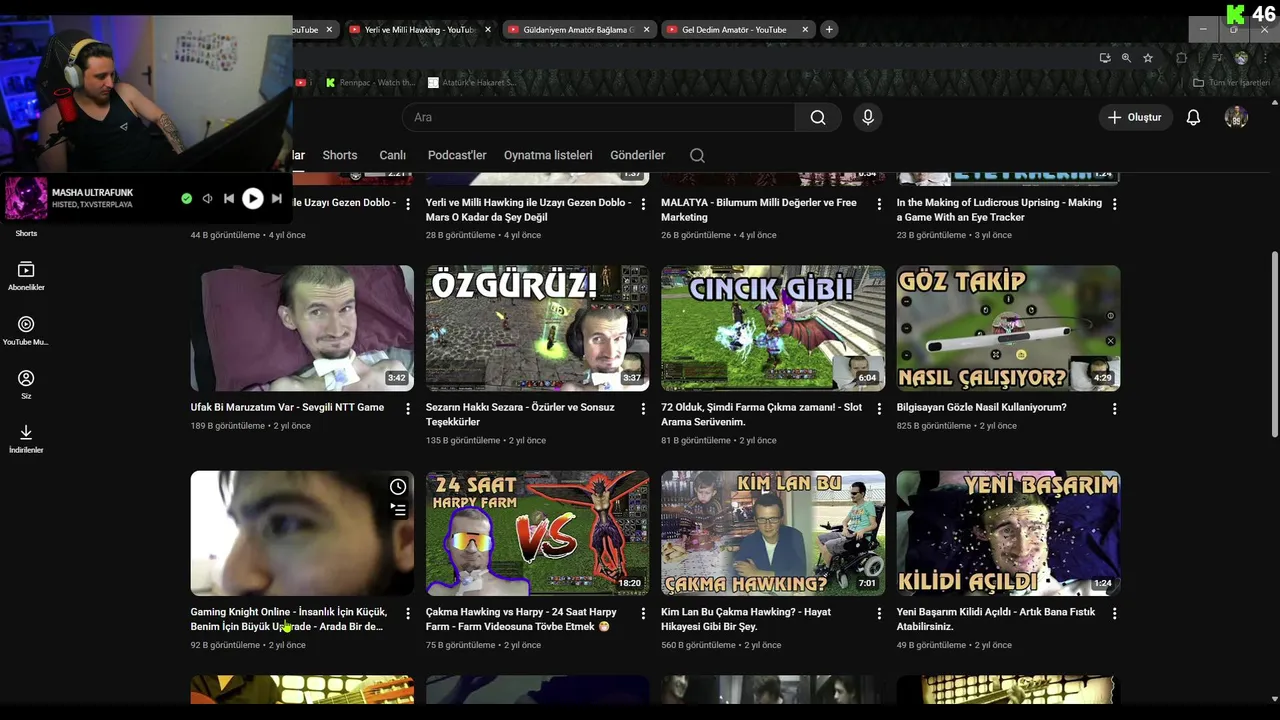Open title Kim Lan Bu Çakma Hawking?
The height and width of the screenshot is (720, 1280).
[746, 619]
